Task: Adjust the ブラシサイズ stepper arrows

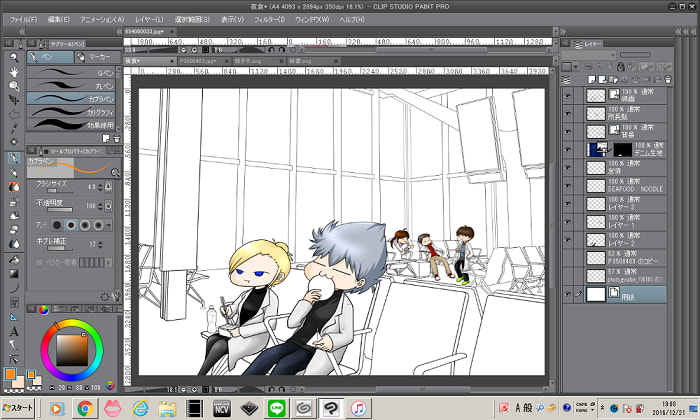Action: 100,187
